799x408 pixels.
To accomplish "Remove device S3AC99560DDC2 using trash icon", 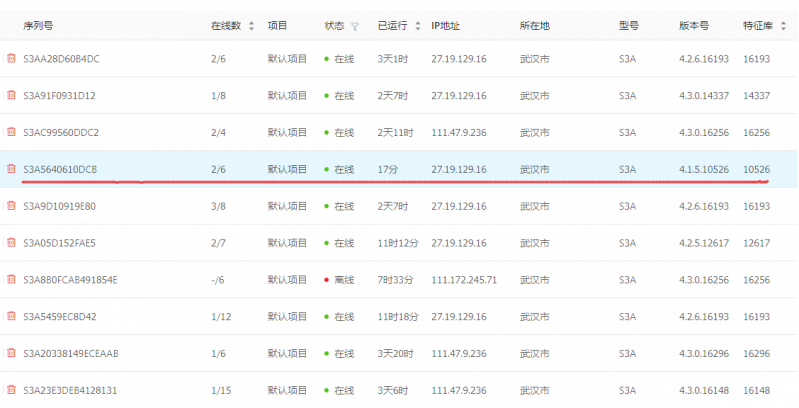I will (11, 132).
